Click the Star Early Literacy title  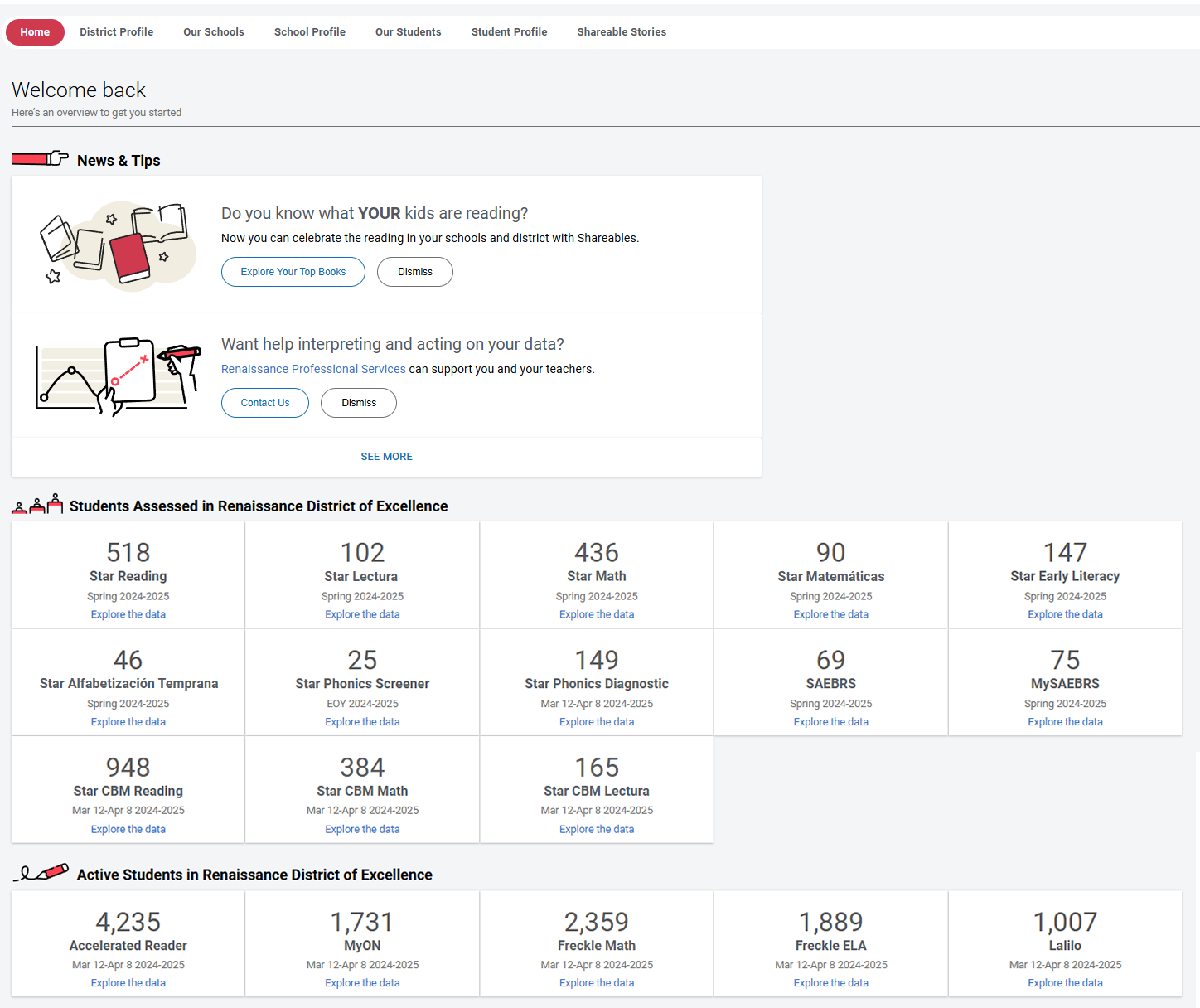[x=1065, y=576]
